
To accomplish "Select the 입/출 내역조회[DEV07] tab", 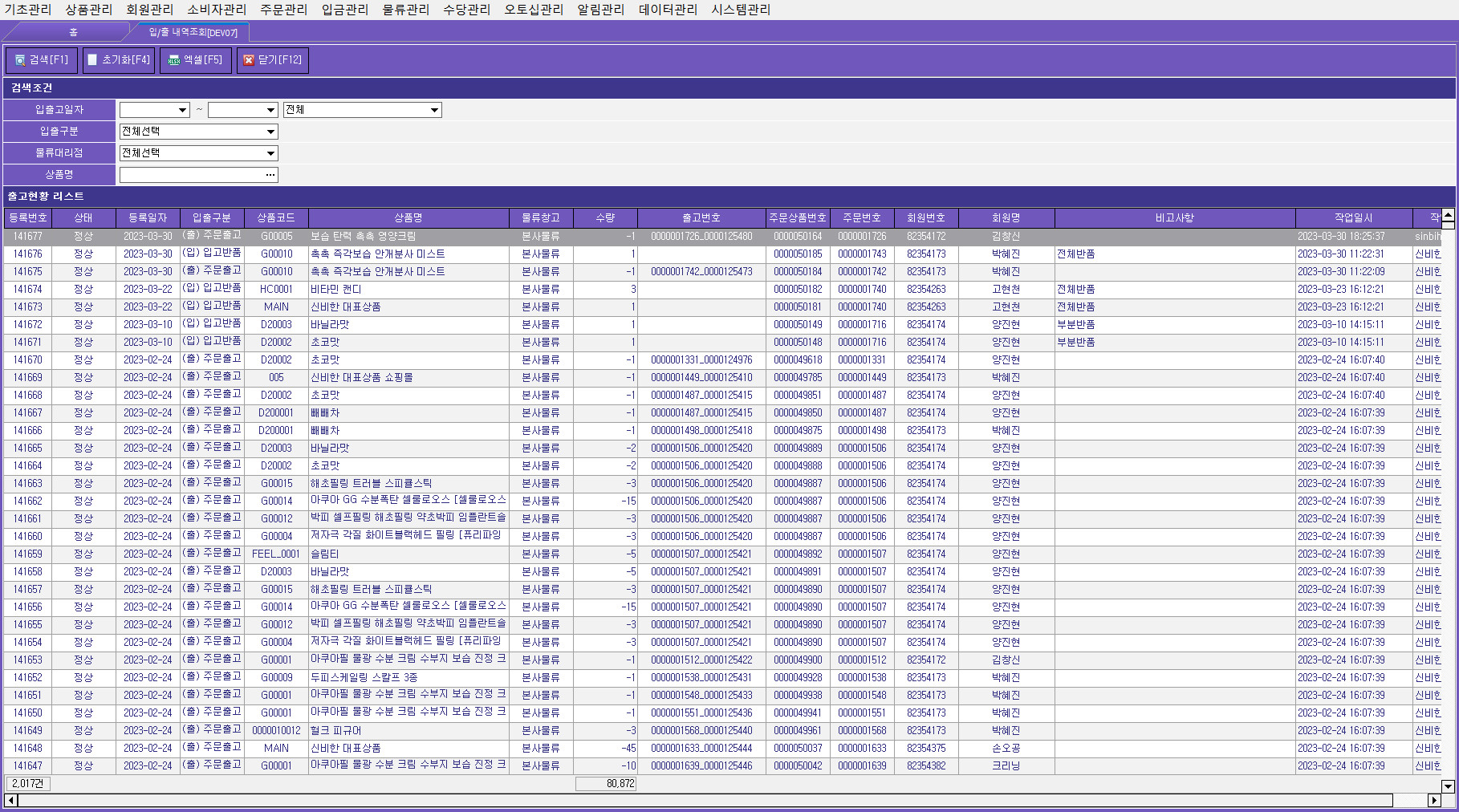I will point(193,32).
